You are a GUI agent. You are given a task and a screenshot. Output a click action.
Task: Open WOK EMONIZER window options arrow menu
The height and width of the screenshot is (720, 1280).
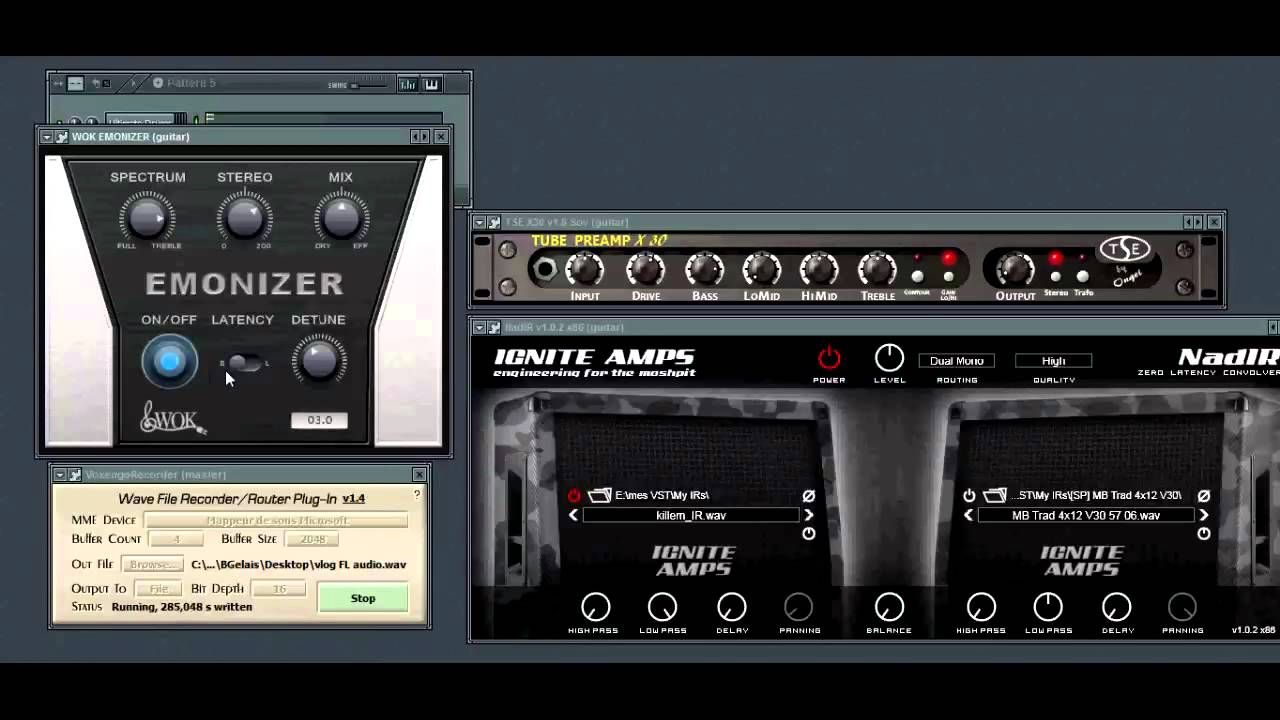point(46,137)
